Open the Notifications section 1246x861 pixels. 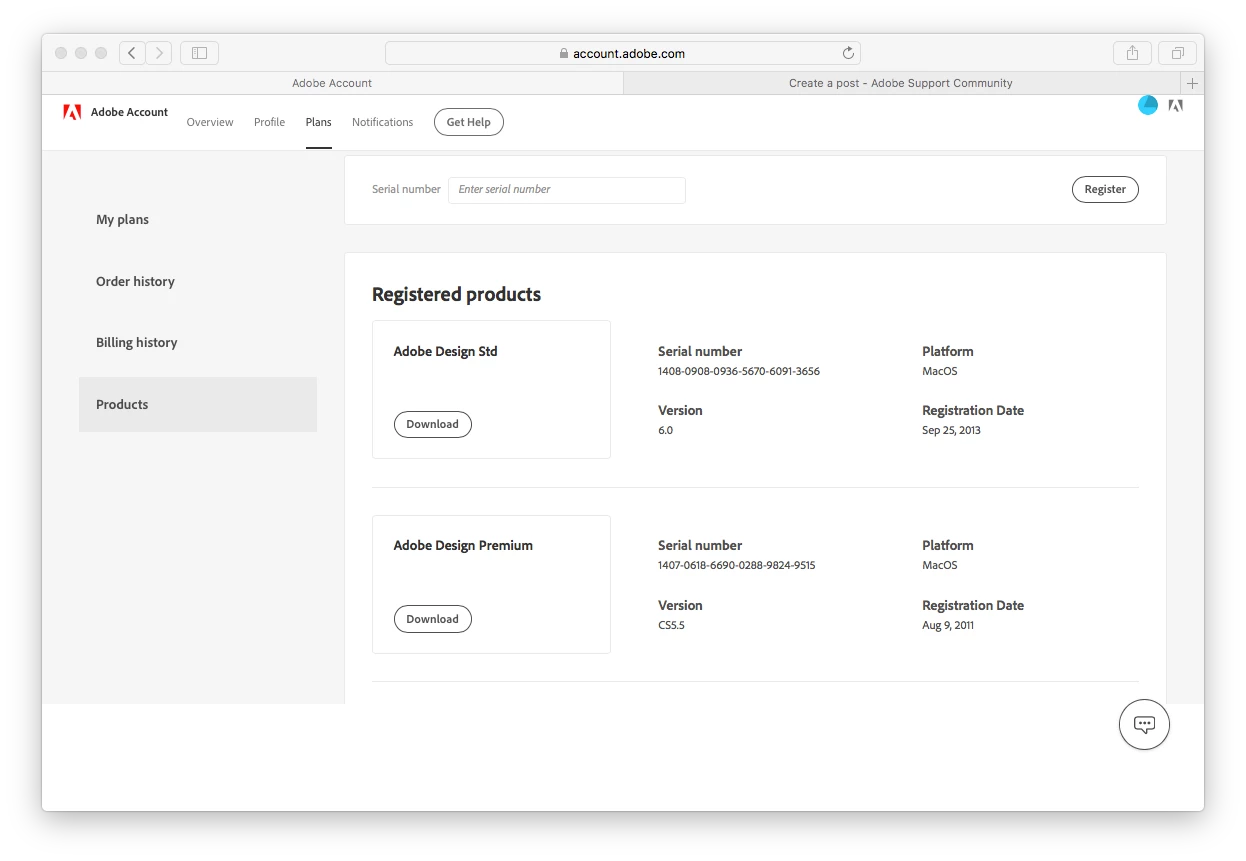click(382, 122)
